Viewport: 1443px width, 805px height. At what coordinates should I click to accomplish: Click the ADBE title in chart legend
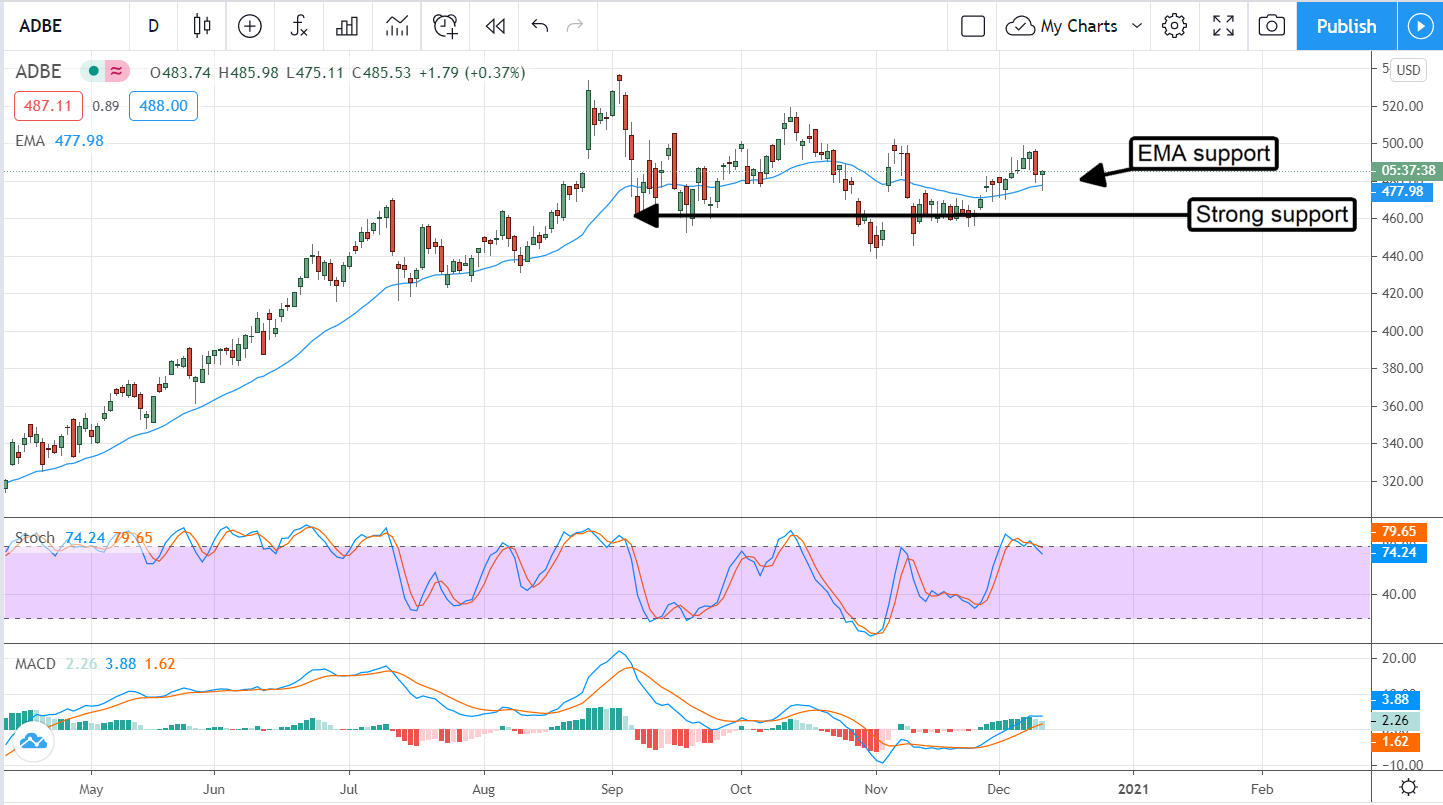[38, 71]
